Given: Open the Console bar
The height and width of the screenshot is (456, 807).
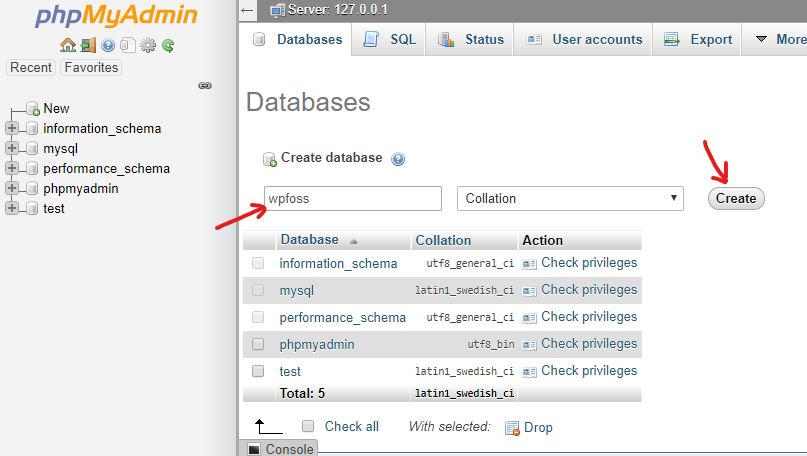Looking at the screenshot, I should pyautogui.click(x=278, y=448).
